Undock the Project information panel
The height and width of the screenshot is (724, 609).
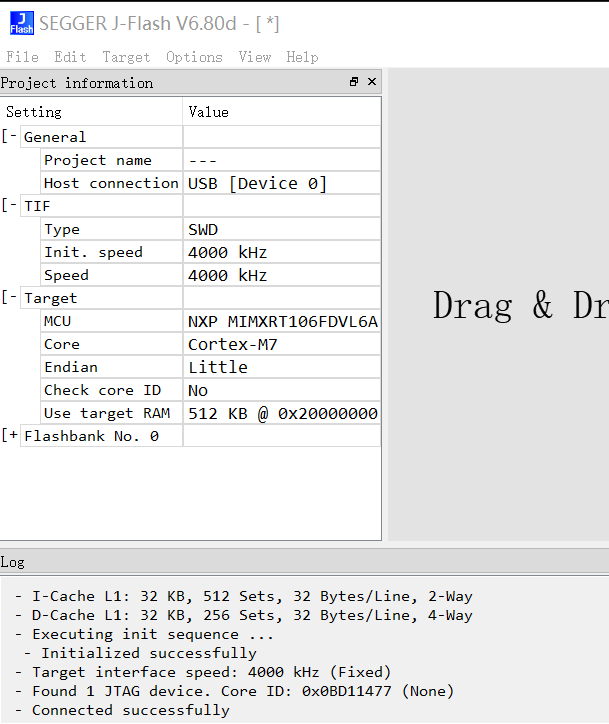point(354,82)
